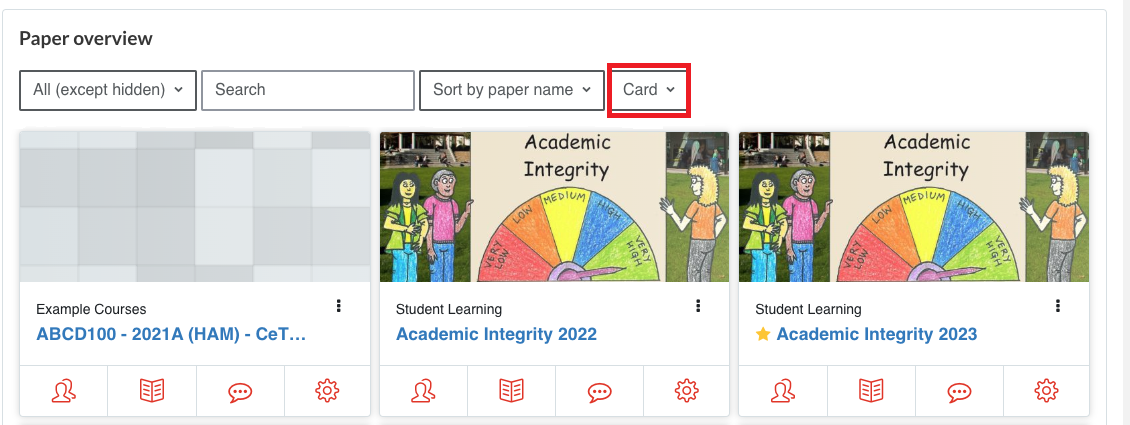Viewport: 1130px width, 425px height.
Task: Open gradebook icon on Academic Integrity 2022
Action: (512, 391)
